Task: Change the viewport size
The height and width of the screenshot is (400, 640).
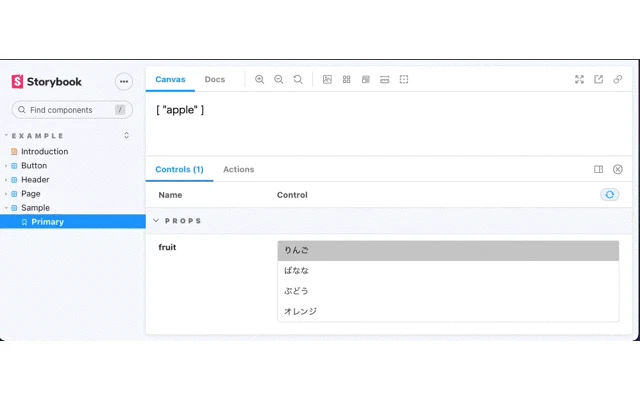Action: [366, 80]
